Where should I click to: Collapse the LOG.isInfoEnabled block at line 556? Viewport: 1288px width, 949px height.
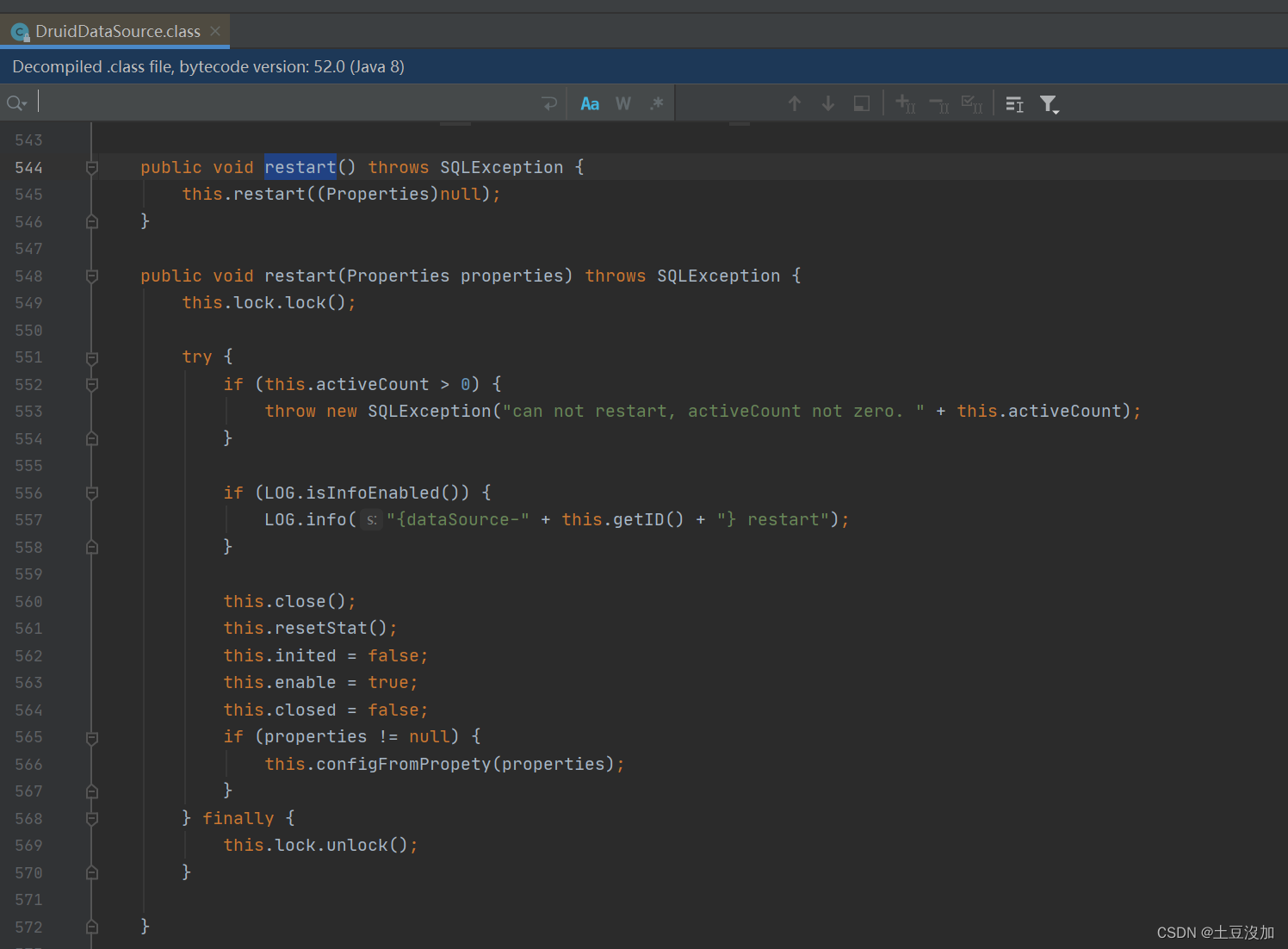[92, 493]
